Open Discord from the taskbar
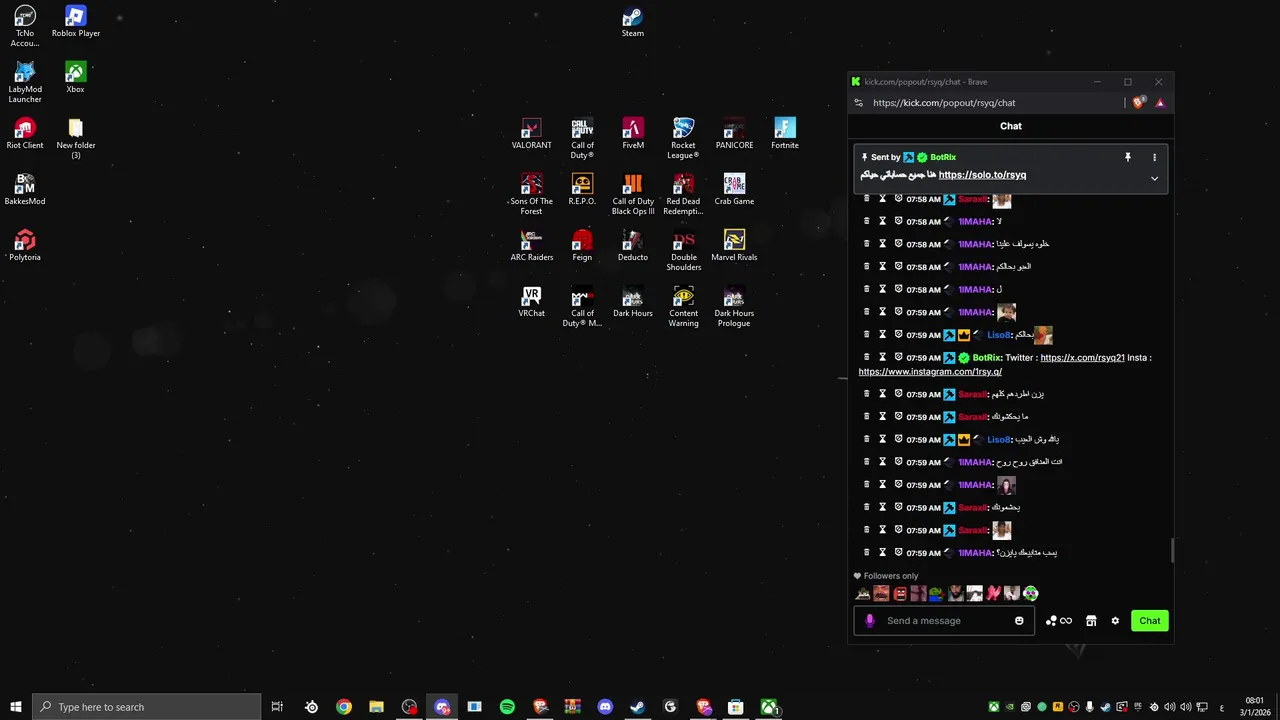Image resolution: width=1280 pixels, height=720 pixels. pyautogui.click(x=605, y=707)
